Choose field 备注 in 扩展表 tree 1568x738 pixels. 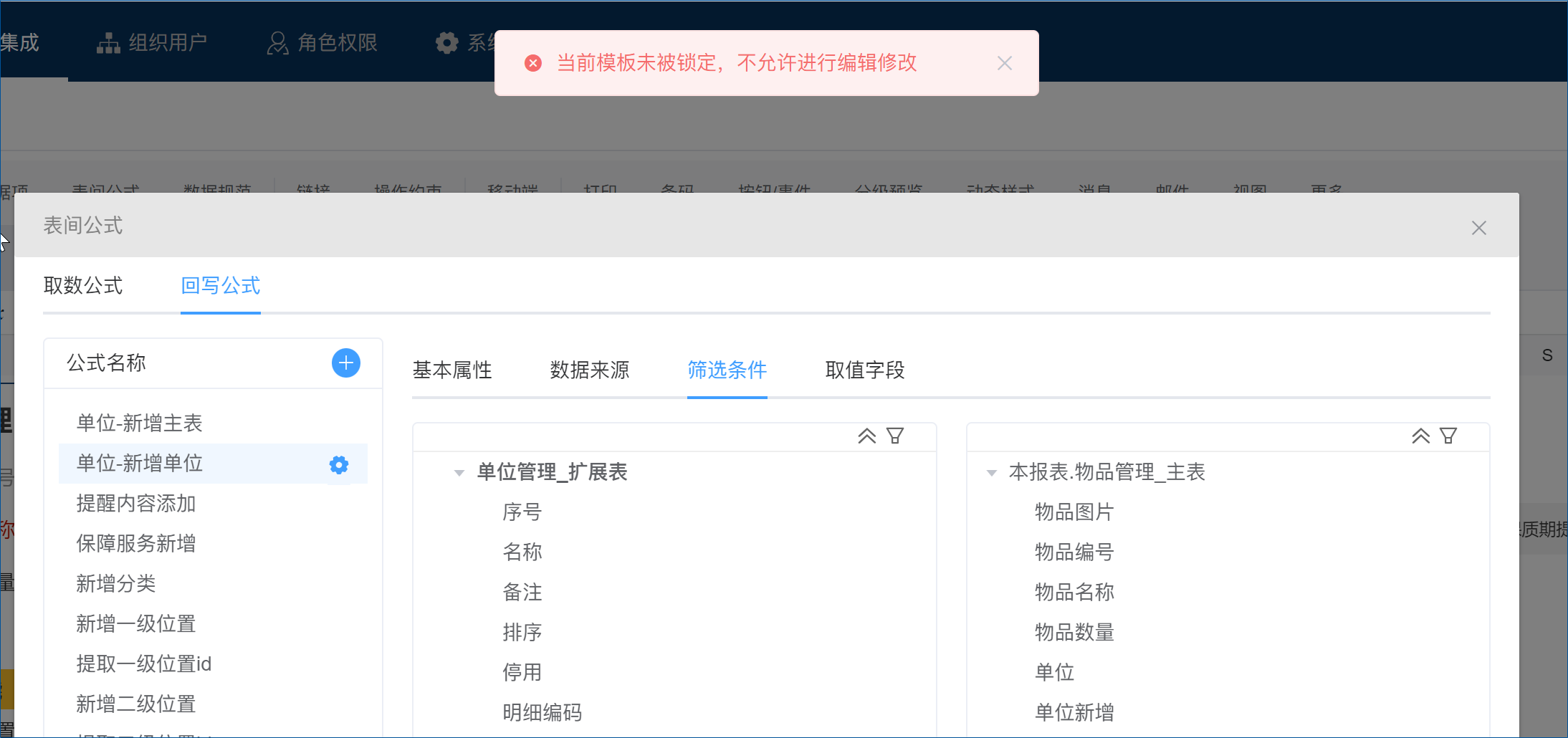[x=522, y=593]
